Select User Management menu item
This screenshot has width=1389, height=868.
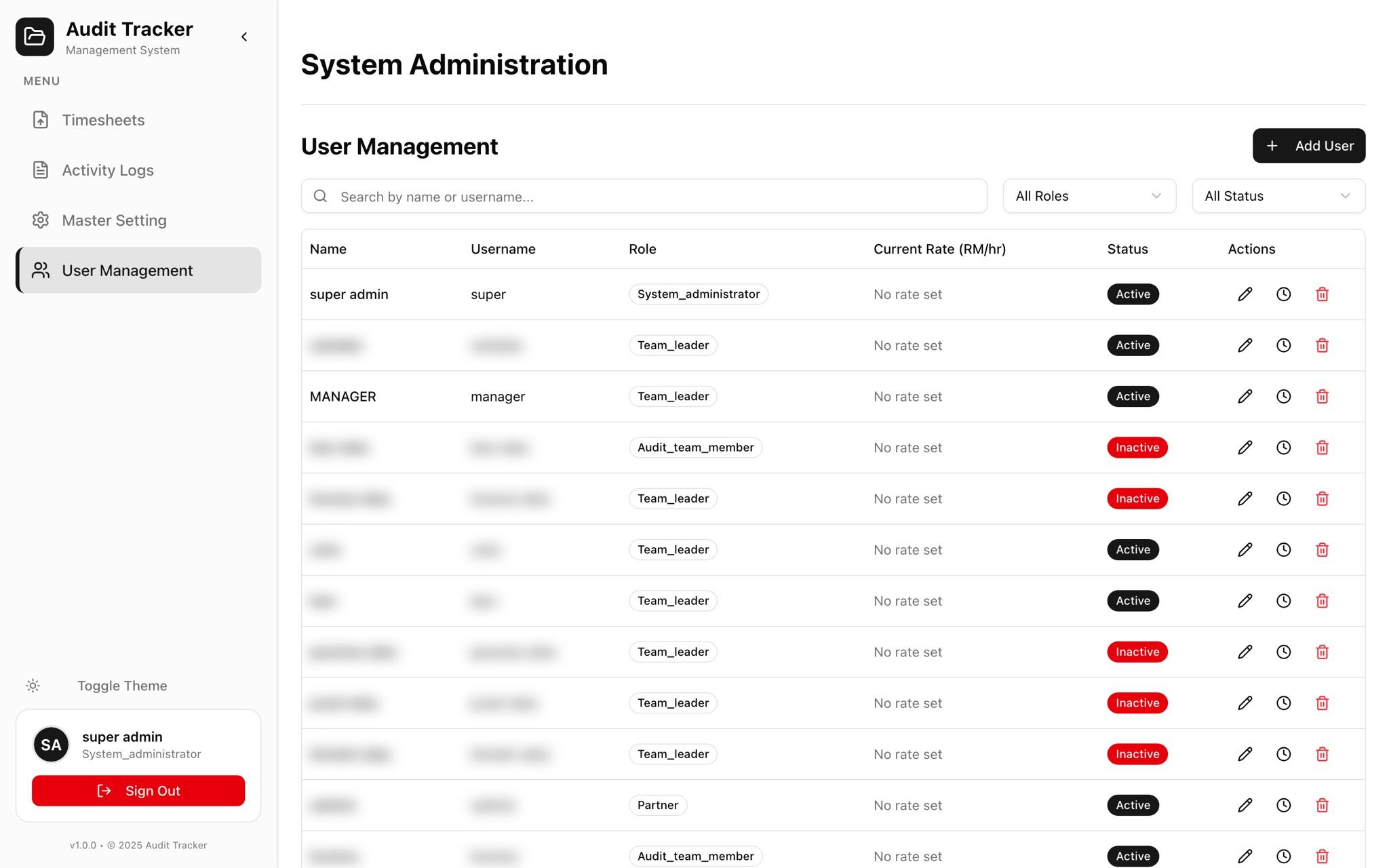138,270
